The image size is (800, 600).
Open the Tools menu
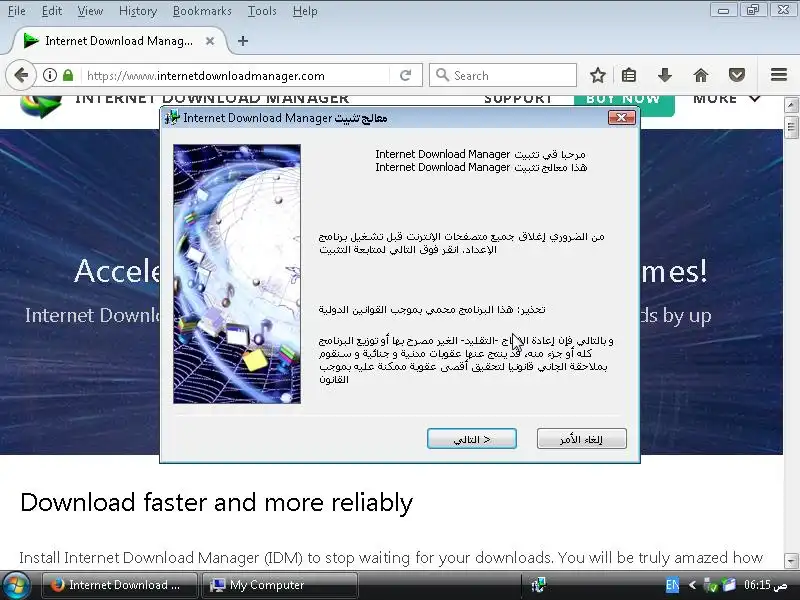tap(262, 11)
